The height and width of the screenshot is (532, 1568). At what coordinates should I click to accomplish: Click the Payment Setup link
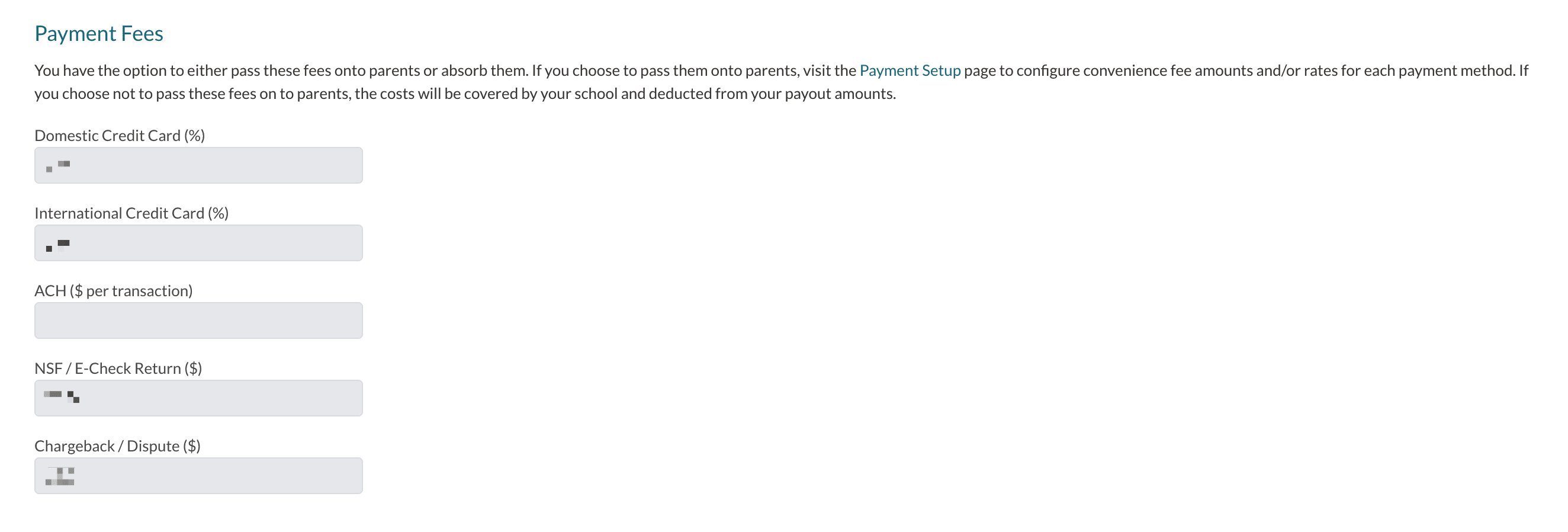pos(910,70)
